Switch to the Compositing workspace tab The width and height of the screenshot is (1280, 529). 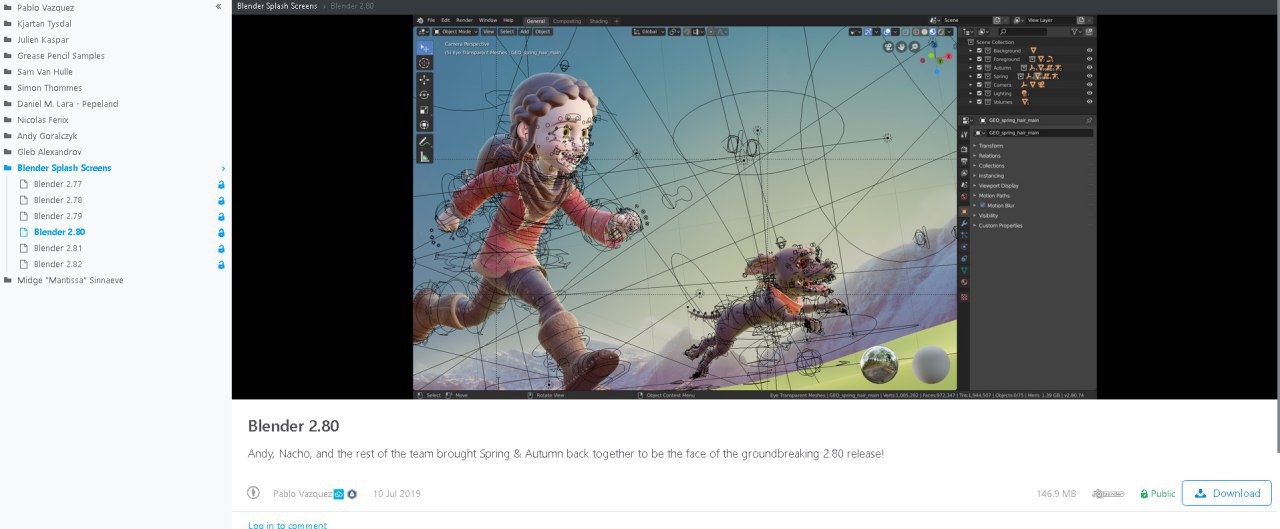point(567,21)
